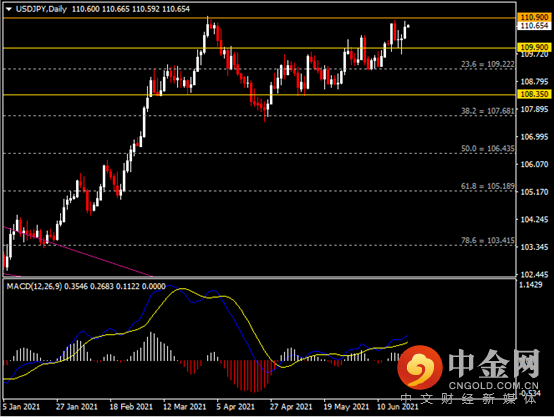The height and width of the screenshot is (417, 554).
Task: Click the 61.8 = 105.189 Fibonacci label
Action: tap(488, 186)
